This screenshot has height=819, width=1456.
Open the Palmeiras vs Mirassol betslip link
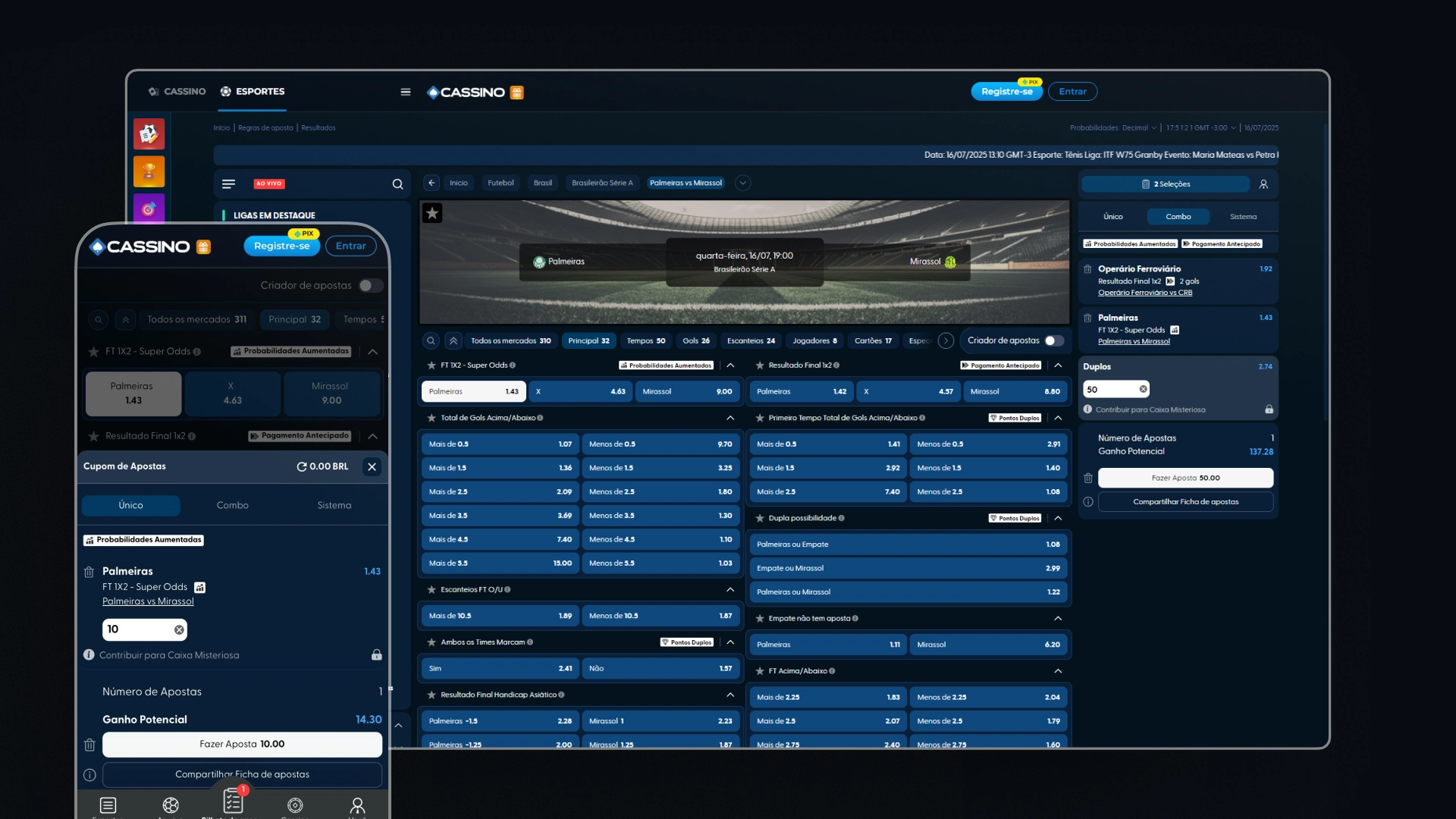(x=1134, y=341)
